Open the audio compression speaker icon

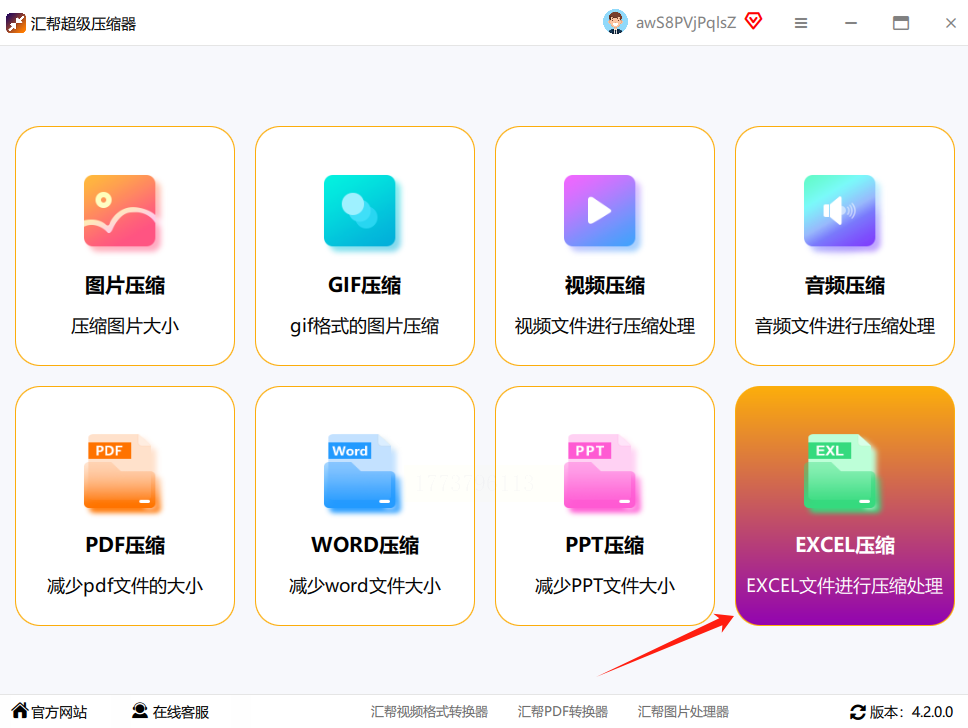tap(840, 211)
